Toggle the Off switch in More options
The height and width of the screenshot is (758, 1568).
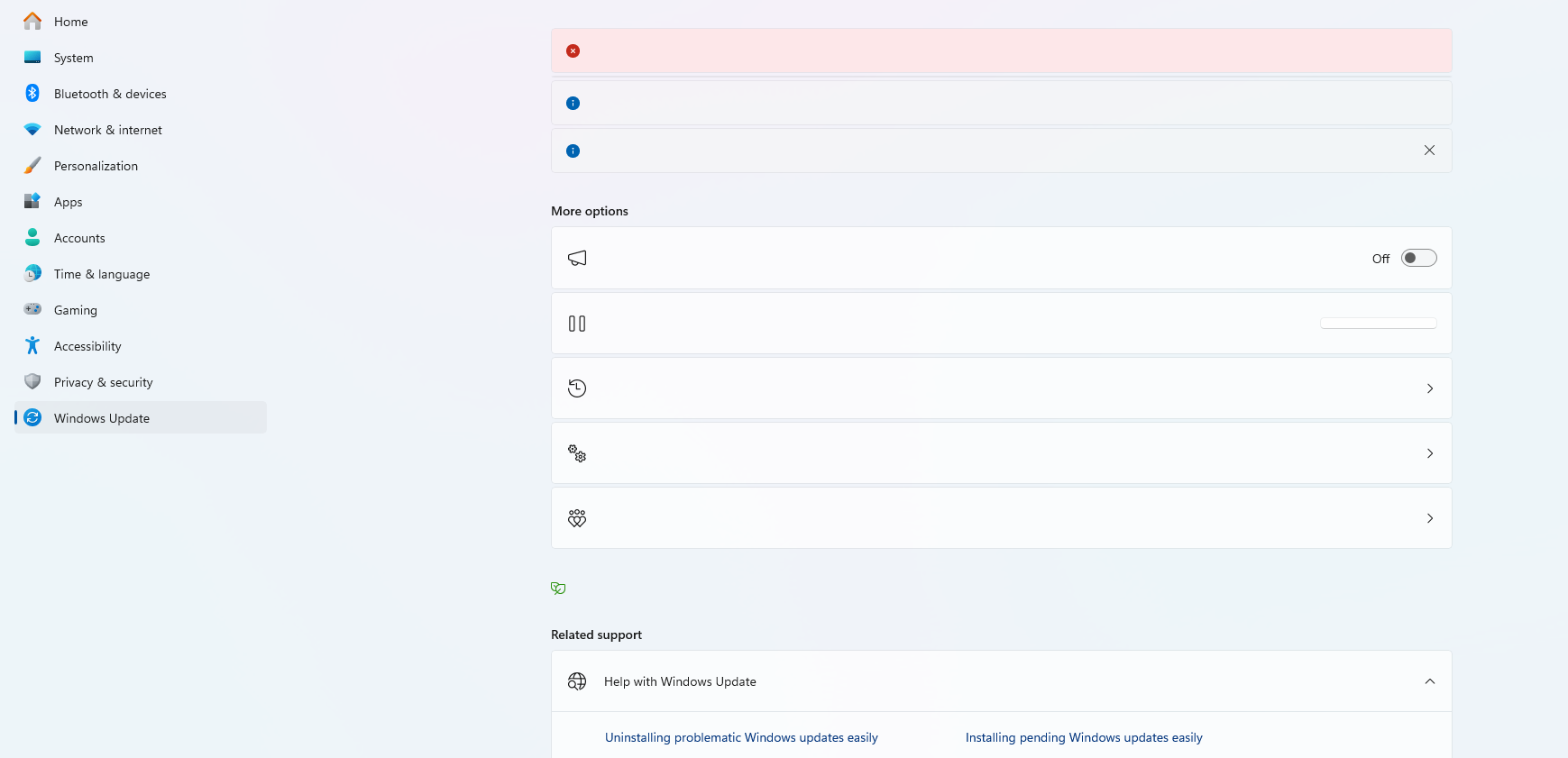pyautogui.click(x=1418, y=258)
